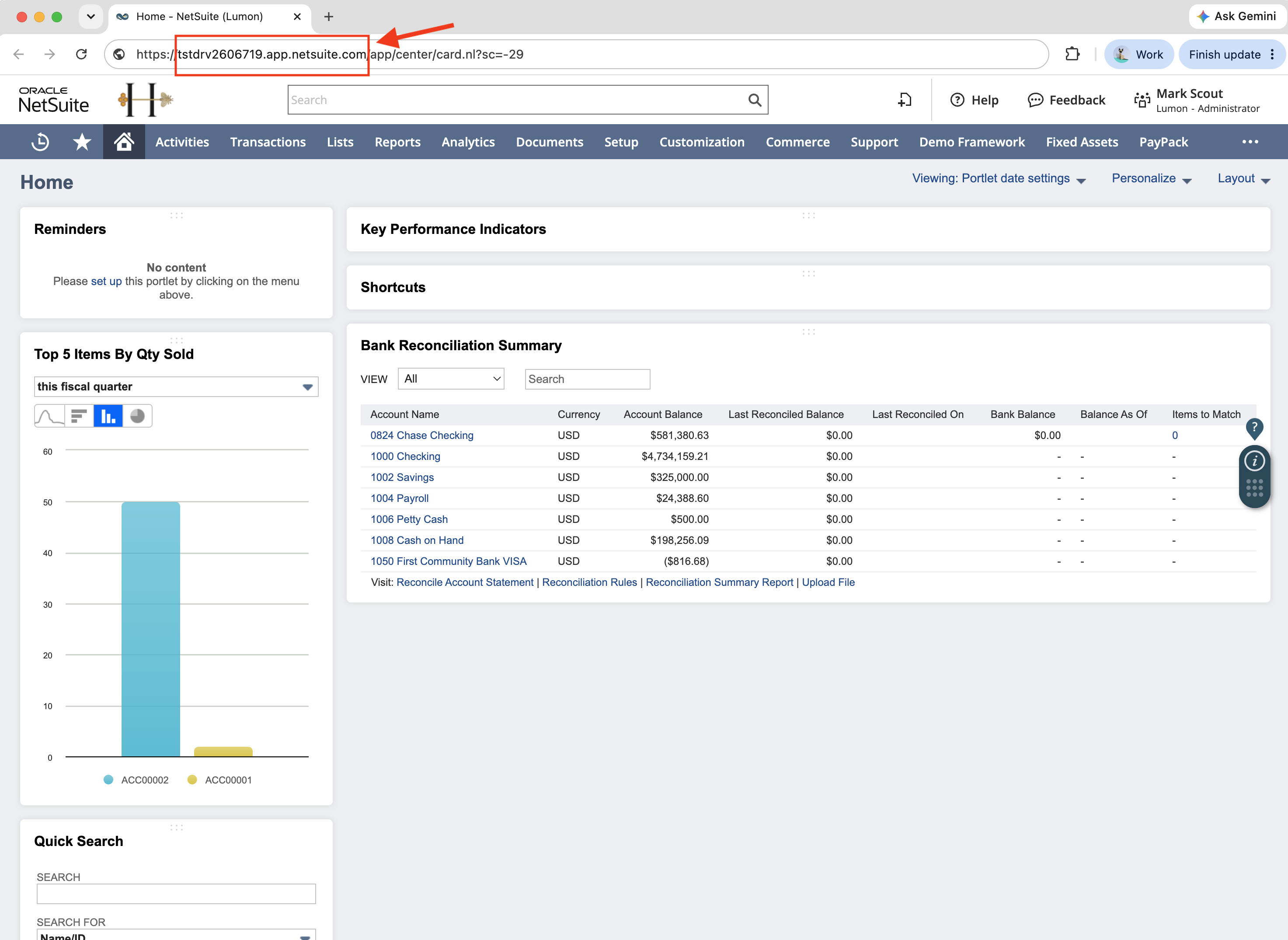Screen dimensions: 1288x940
Task: Open the Demo Framework menu
Action: pos(972,142)
